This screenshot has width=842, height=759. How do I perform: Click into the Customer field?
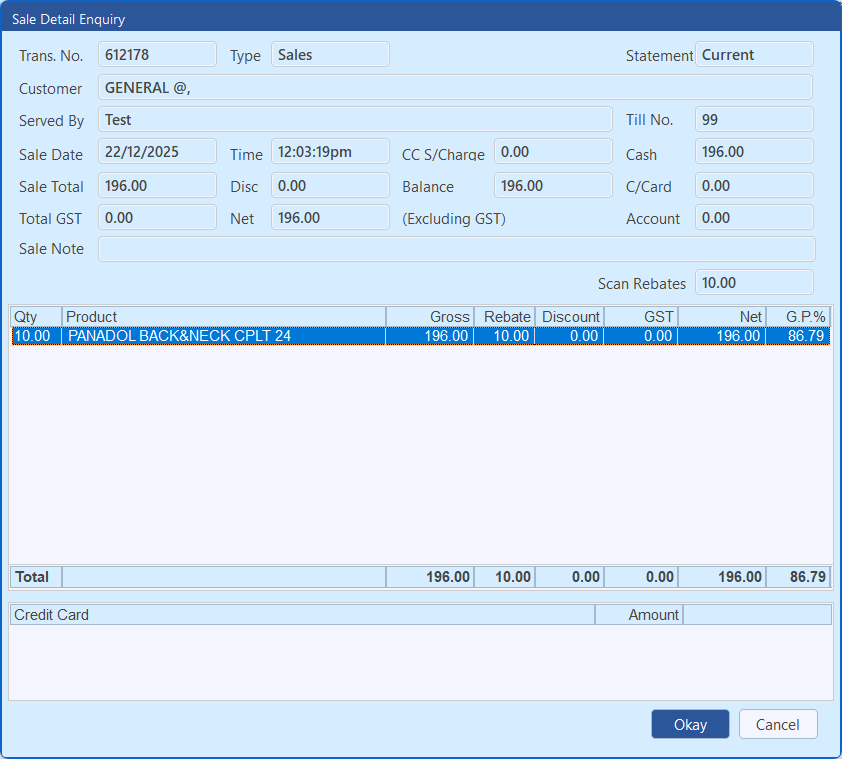(455, 88)
